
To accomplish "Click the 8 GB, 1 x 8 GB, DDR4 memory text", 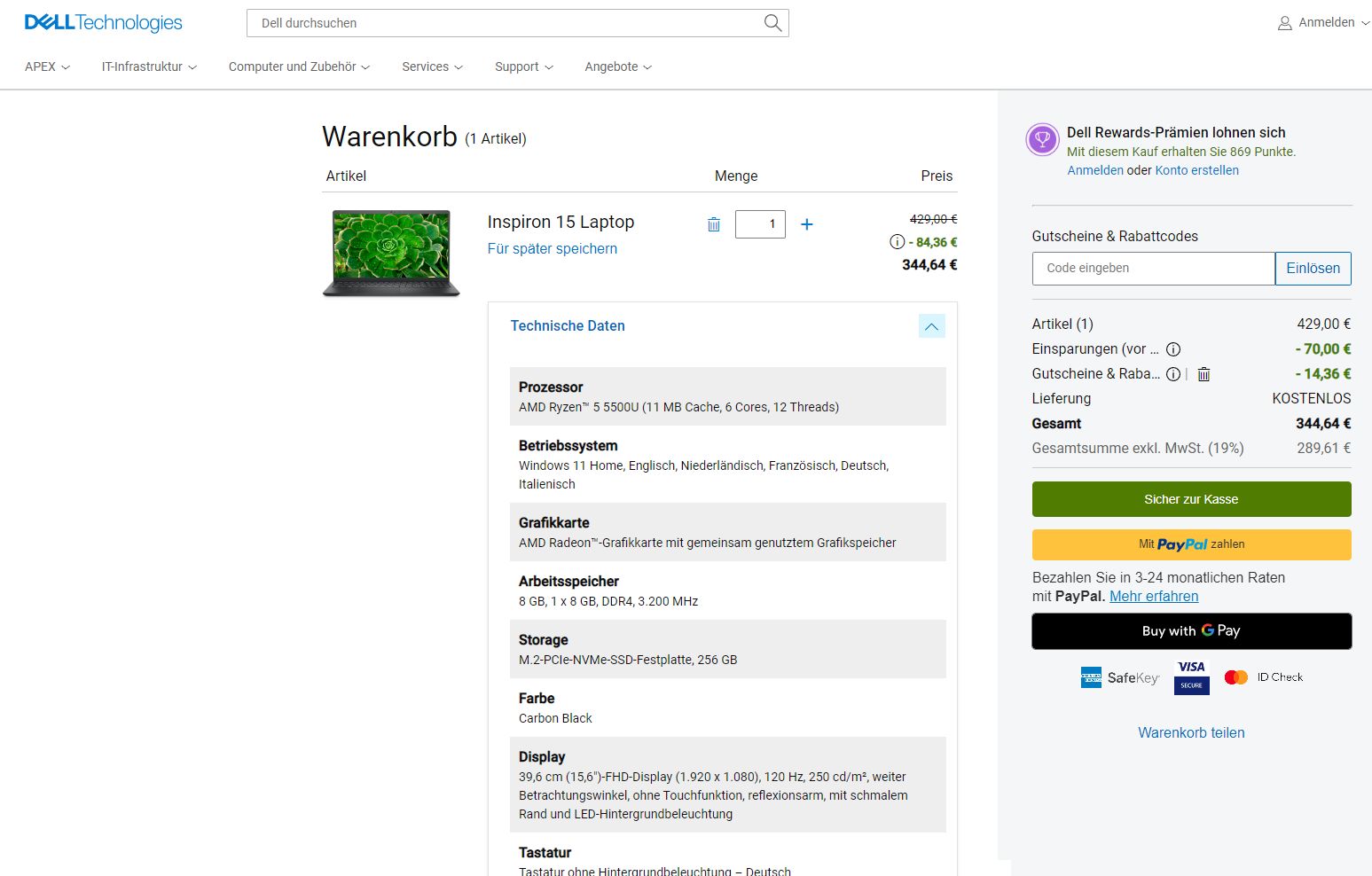I will click(608, 602).
